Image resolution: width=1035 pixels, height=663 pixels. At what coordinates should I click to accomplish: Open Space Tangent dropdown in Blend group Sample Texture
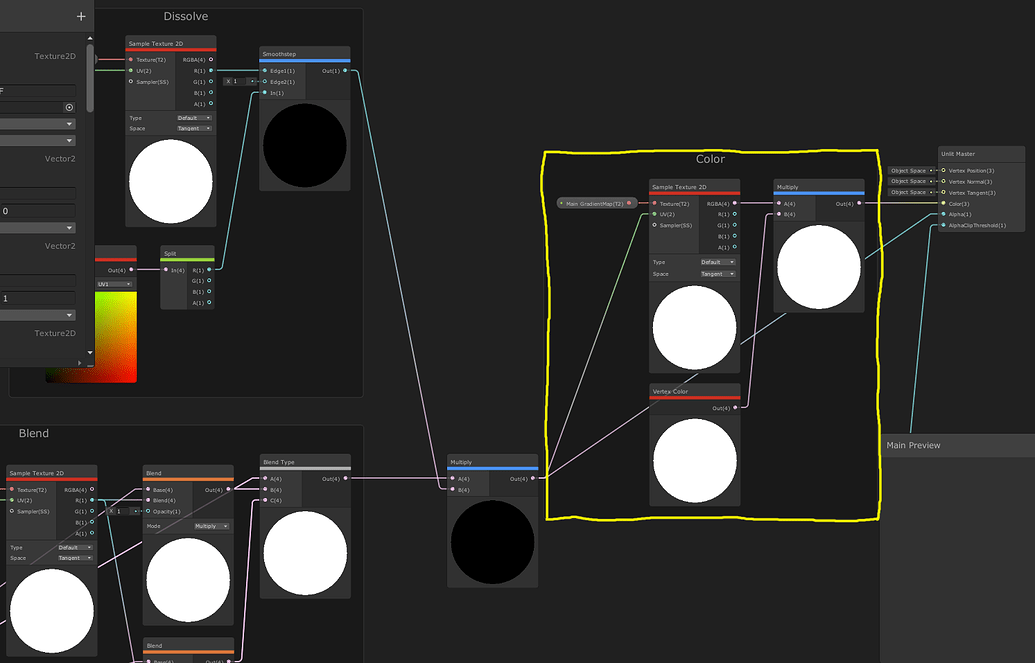click(x=75, y=558)
